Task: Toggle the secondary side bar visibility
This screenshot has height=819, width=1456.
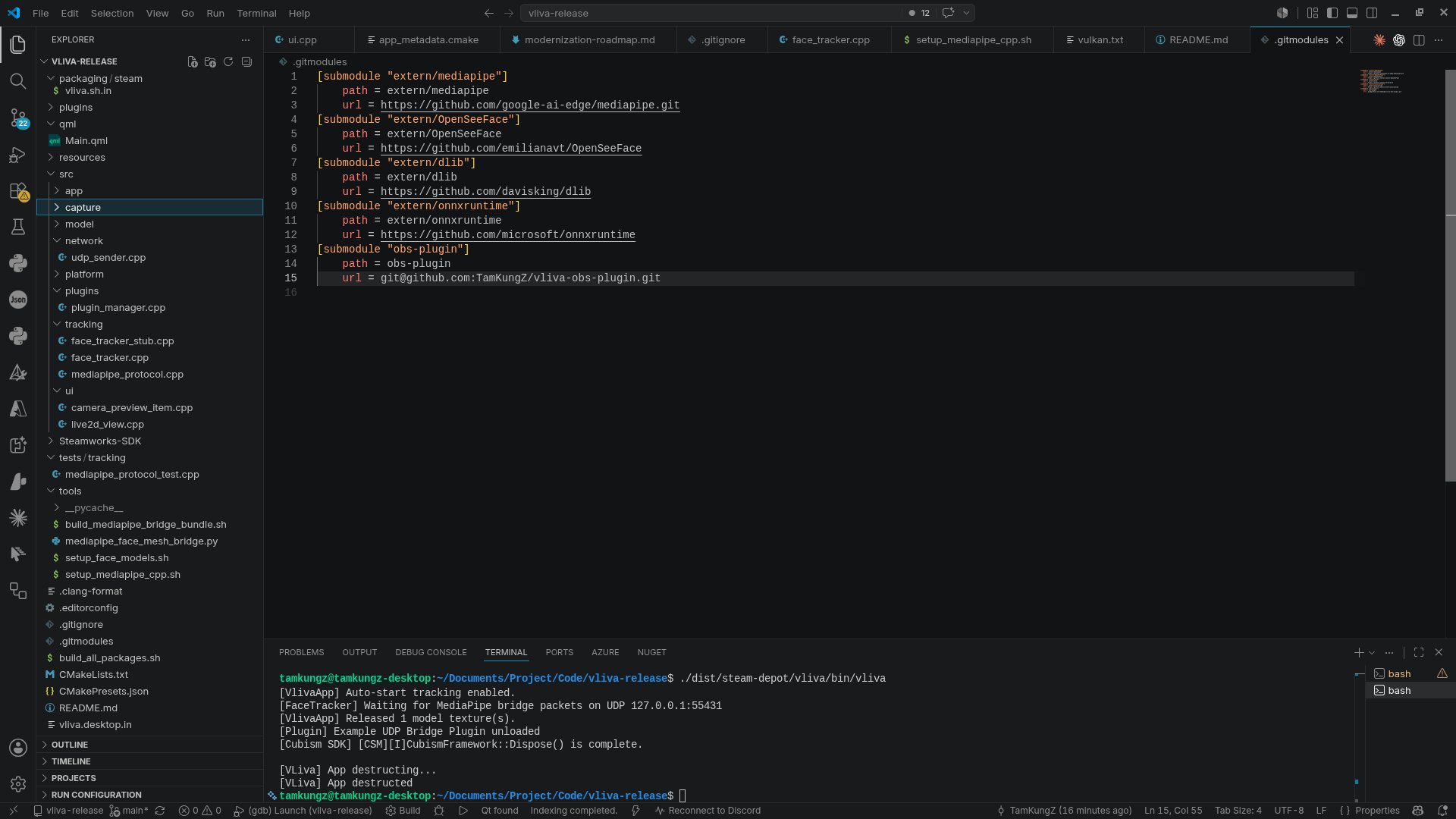Action: pyautogui.click(x=1372, y=13)
